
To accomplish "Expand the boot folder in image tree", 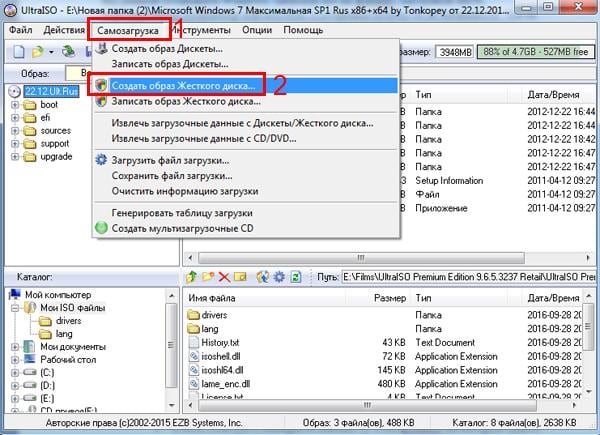I will tap(13, 103).
